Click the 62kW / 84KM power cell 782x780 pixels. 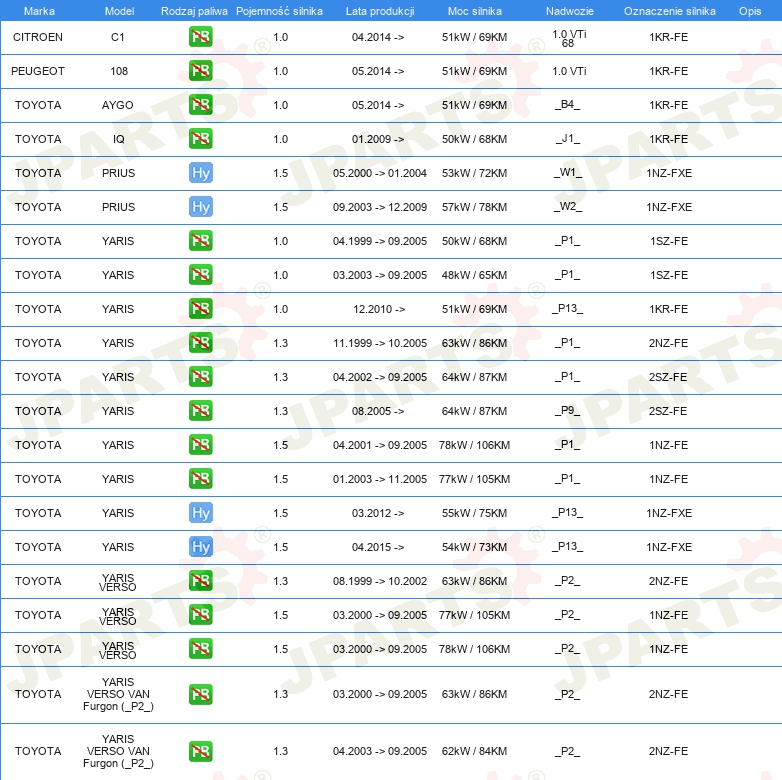point(474,751)
